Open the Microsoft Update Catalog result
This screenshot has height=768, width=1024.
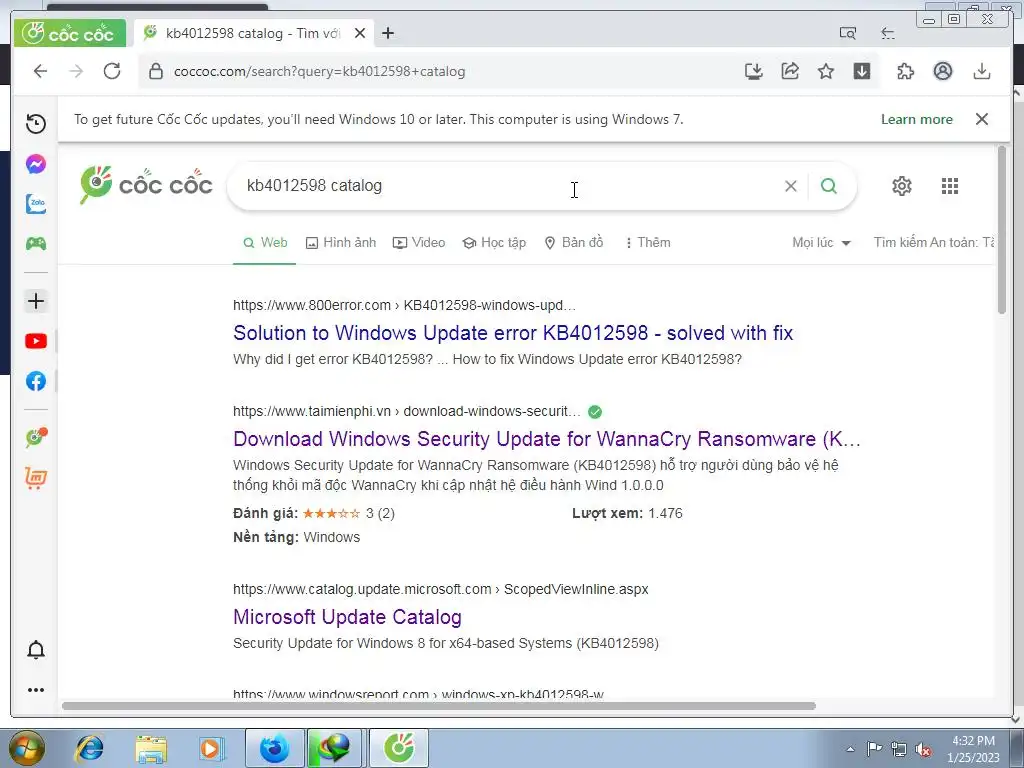click(347, 617)
